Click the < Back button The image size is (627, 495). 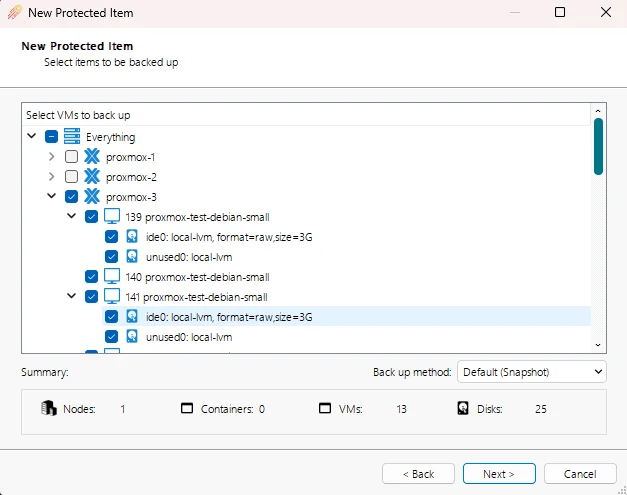418,474
